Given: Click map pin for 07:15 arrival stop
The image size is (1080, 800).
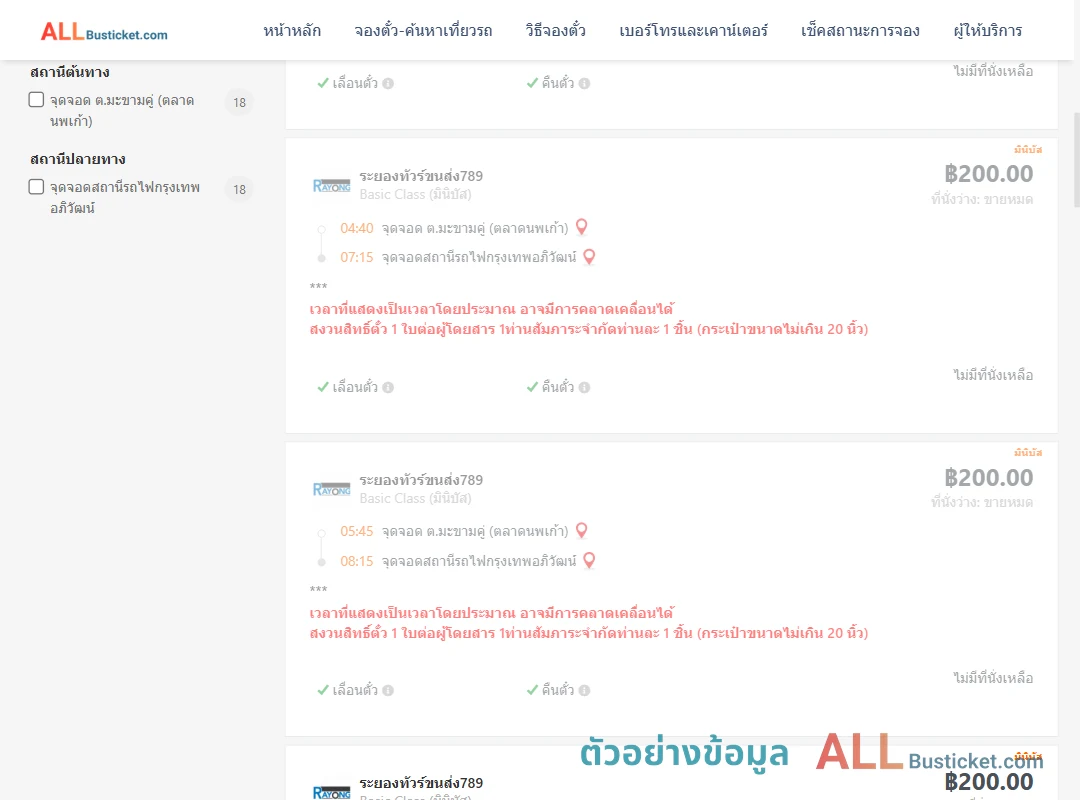Looking at the screenshot, I should 589,256.
